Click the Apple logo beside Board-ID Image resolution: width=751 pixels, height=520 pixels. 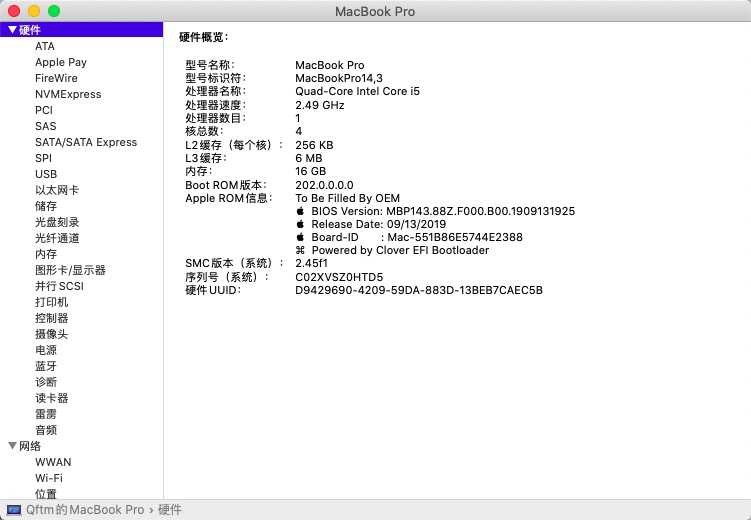[x=300, y=237]
